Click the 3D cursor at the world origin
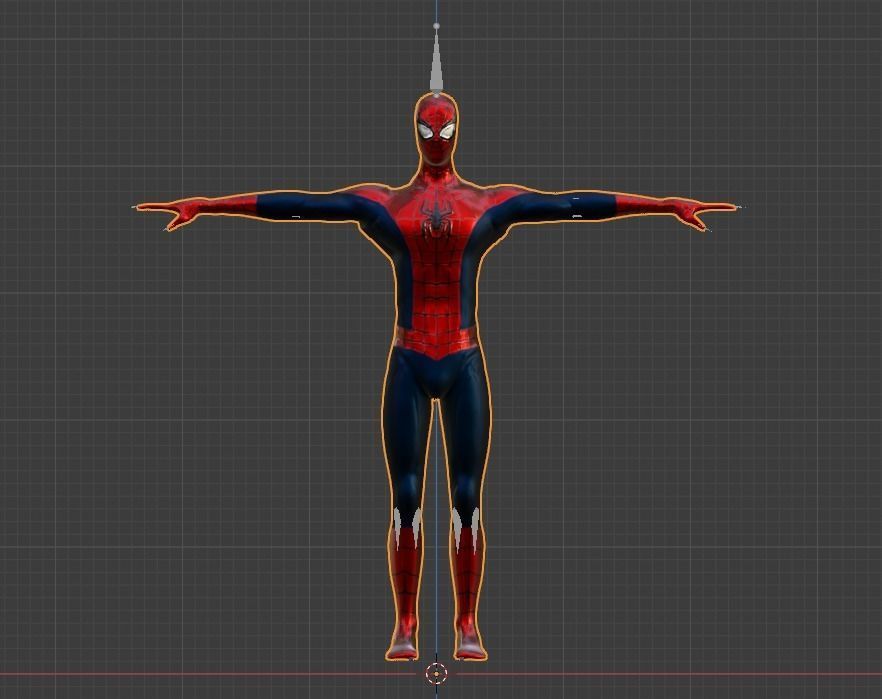Image resolution: width=882 pixels, height=699 pixels. [x=436, y=673]
